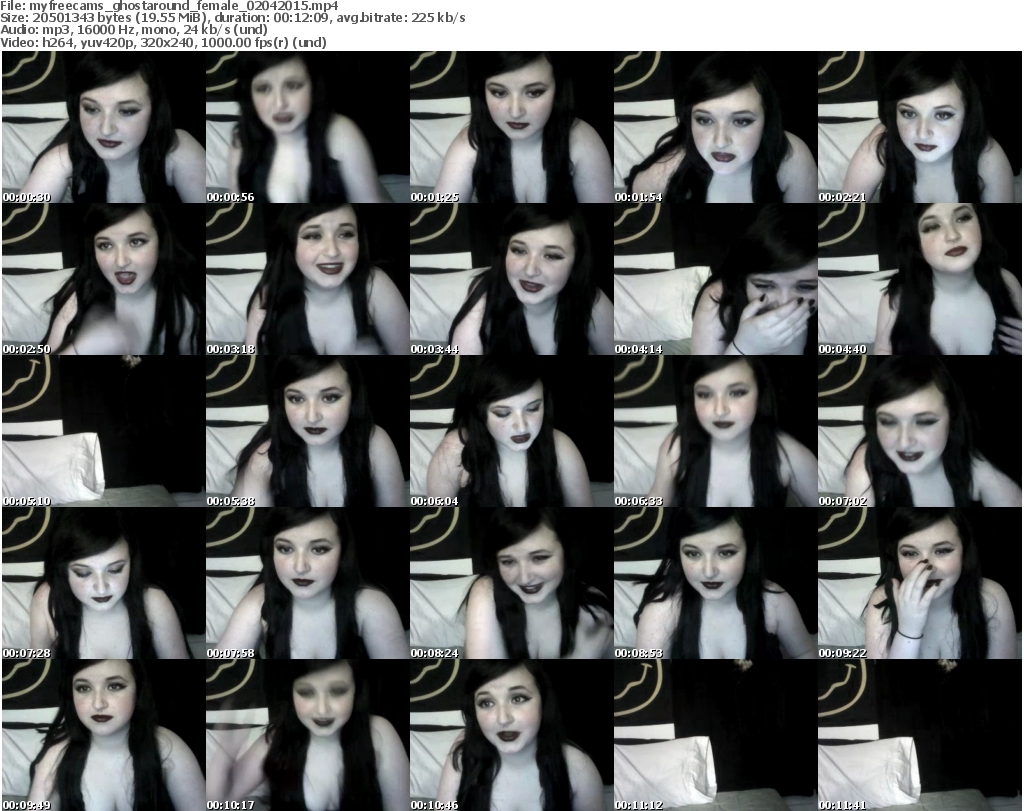Viewport: 1024px width, 811px height.
Task: Choose the 00:10:17 thumbnail
Action: tap(307, 735)
